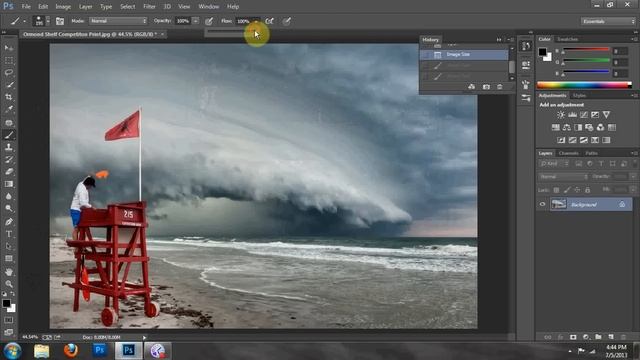This screenshot has height=360, width=640.
Task: Switch to the Swatches tab
Action: coord(567,39)
